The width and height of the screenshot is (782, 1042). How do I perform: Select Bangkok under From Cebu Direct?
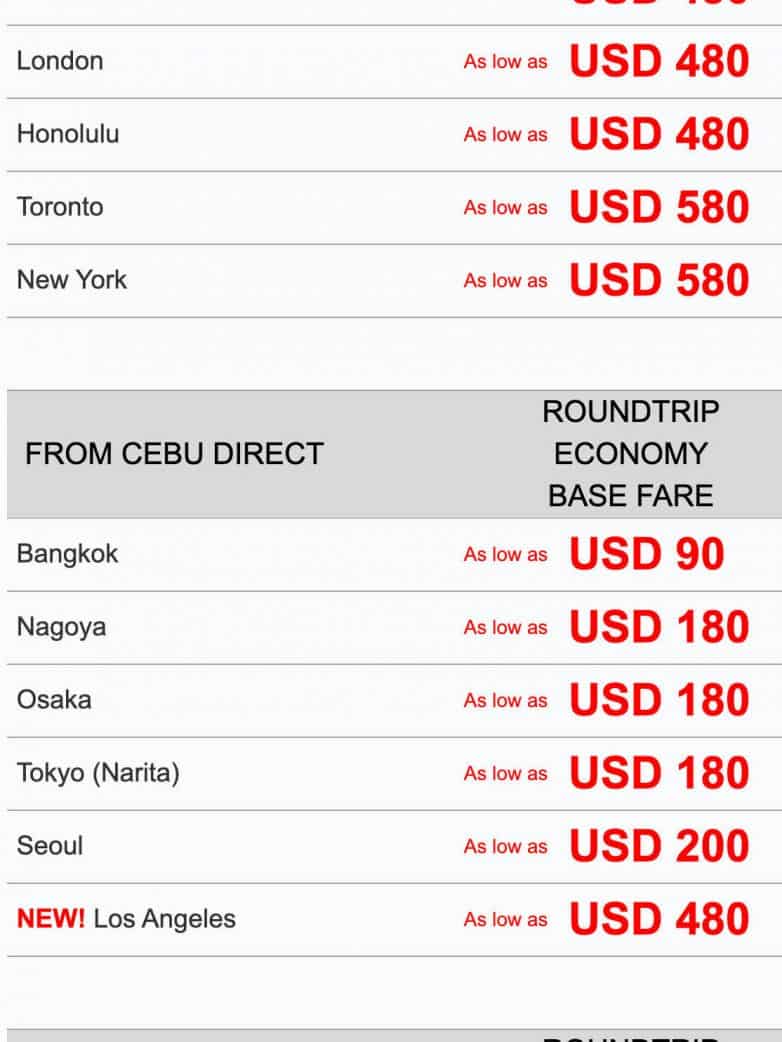(x=67, y=554)
